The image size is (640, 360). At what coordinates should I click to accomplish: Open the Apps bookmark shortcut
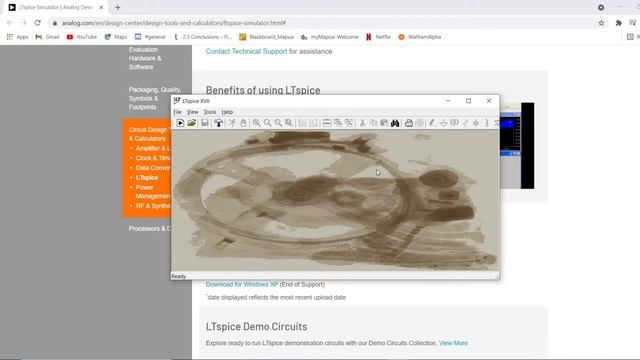[x=18, y=37]
